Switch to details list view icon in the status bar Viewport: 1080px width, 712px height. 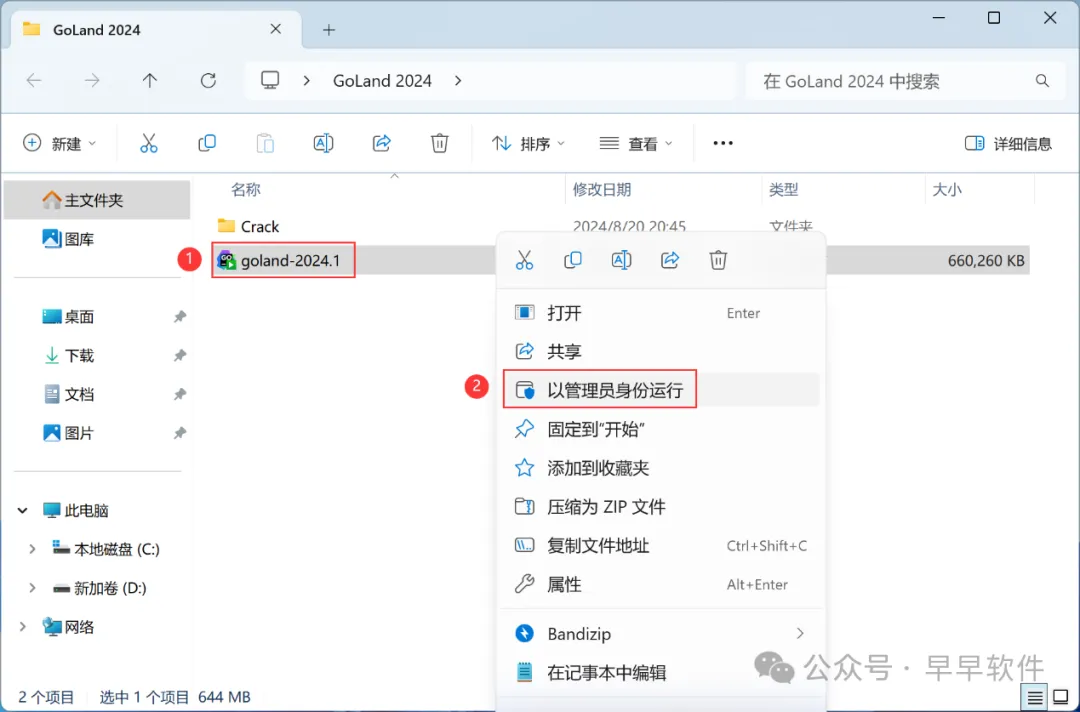(1035, 698)
